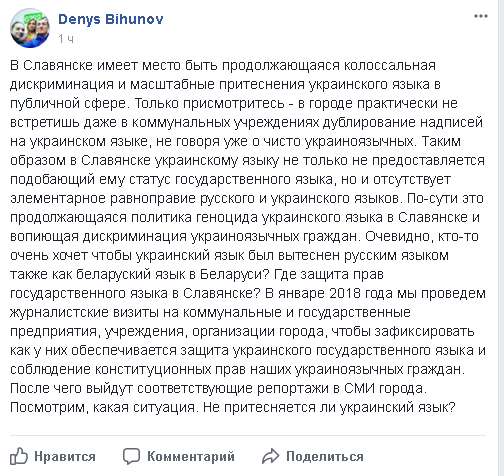This screenshot has width=504, height=476.
Task: Click the phrase 'политика геноцида' in the text
Action: (194, 217)
